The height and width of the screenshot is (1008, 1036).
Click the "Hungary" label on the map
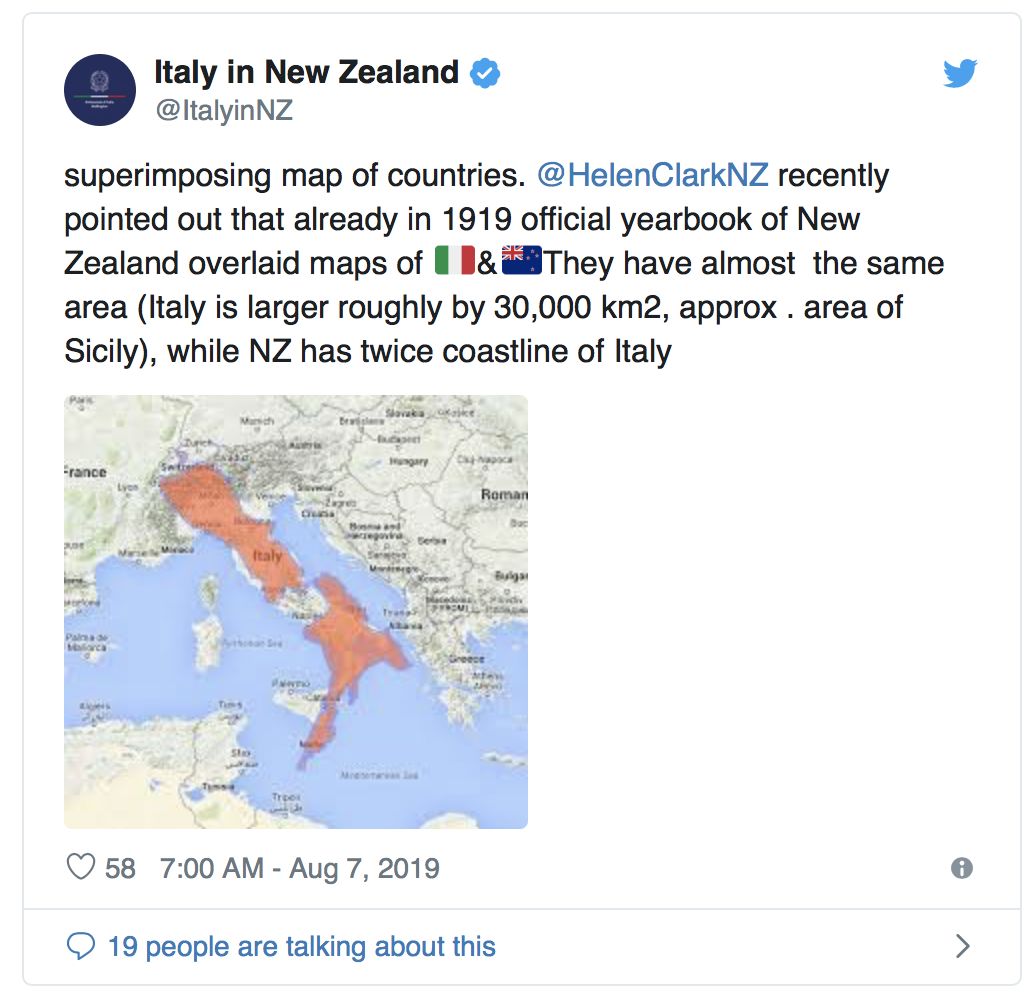[x=408, y=461]
